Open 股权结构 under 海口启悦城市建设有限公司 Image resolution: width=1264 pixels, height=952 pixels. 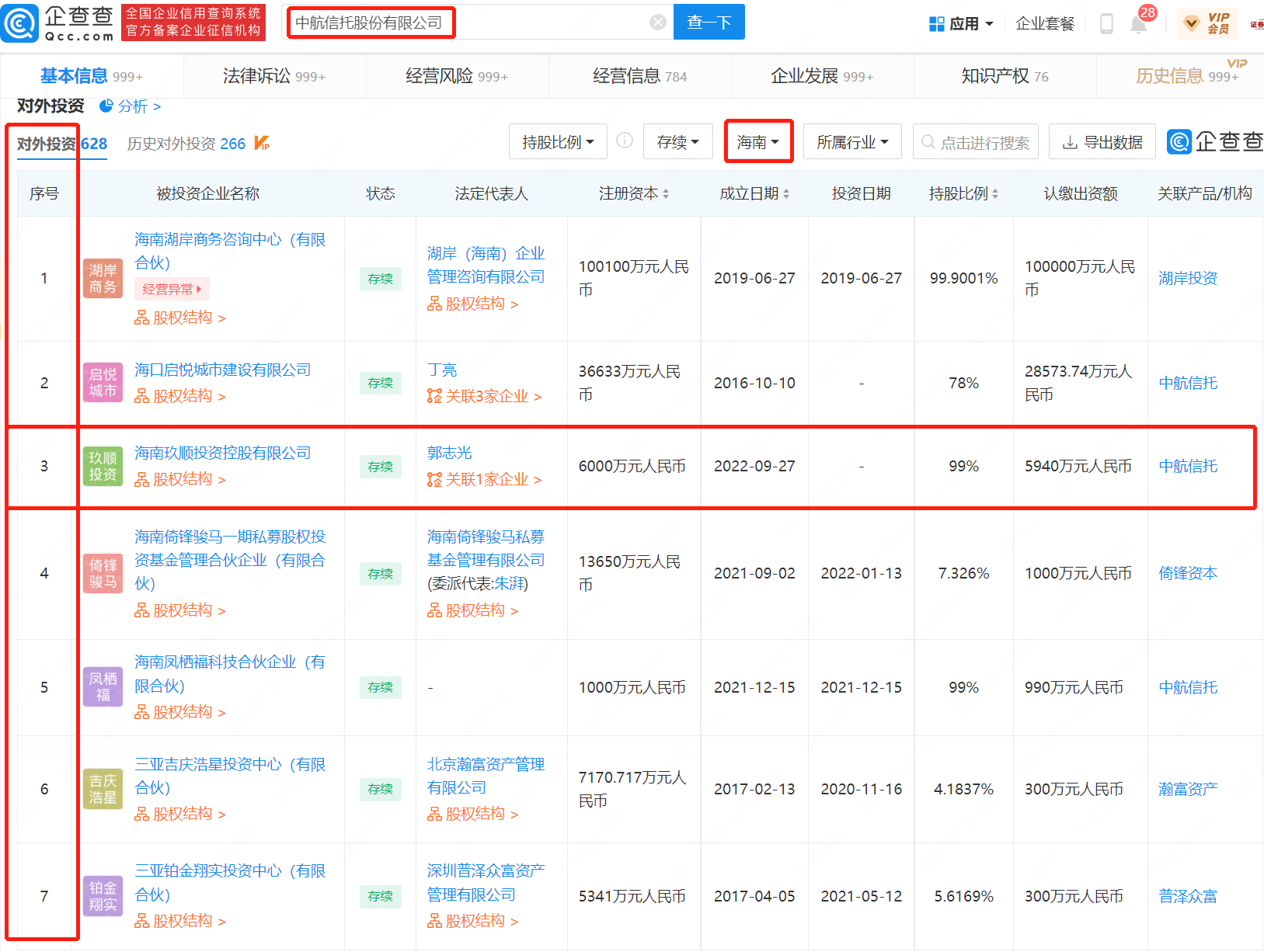point(180,396)
